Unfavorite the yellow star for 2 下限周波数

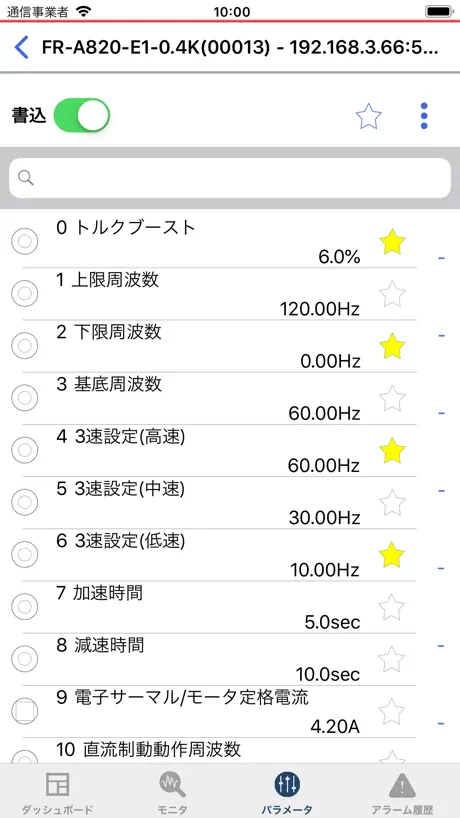392,346
